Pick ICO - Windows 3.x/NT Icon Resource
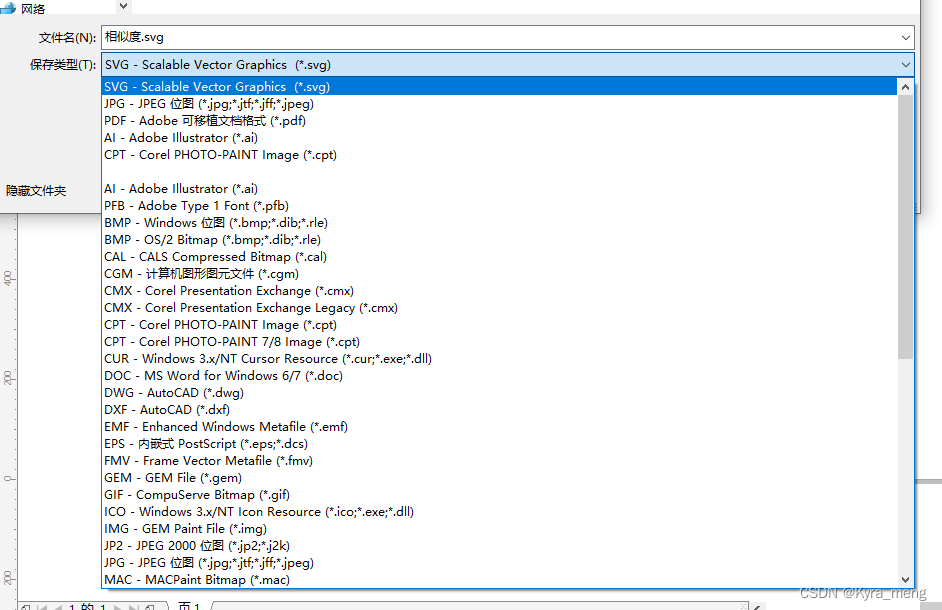This screenshot has height=610, width=942. tap(500, 512)
